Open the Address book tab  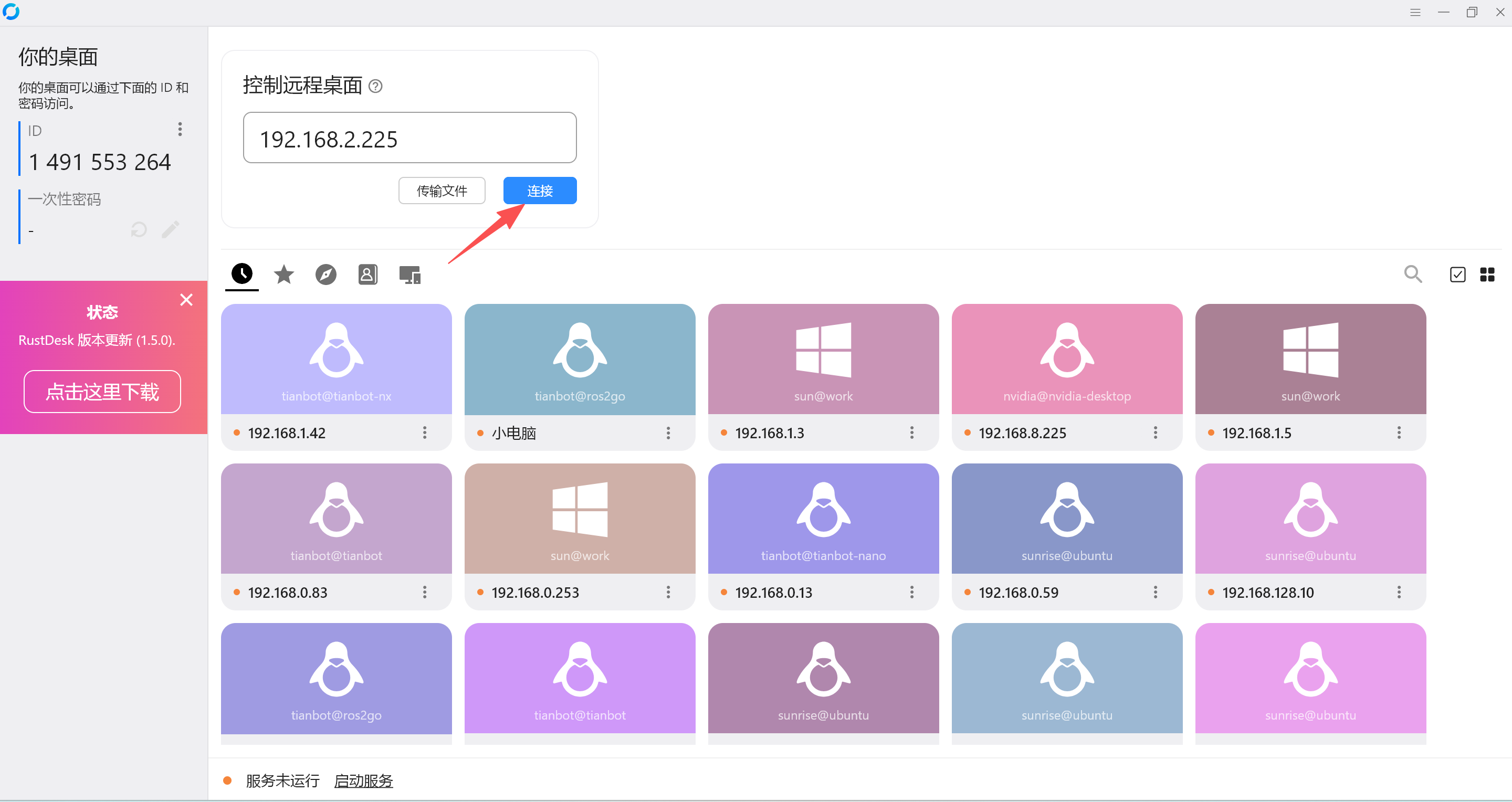click(x=368, y=274)
